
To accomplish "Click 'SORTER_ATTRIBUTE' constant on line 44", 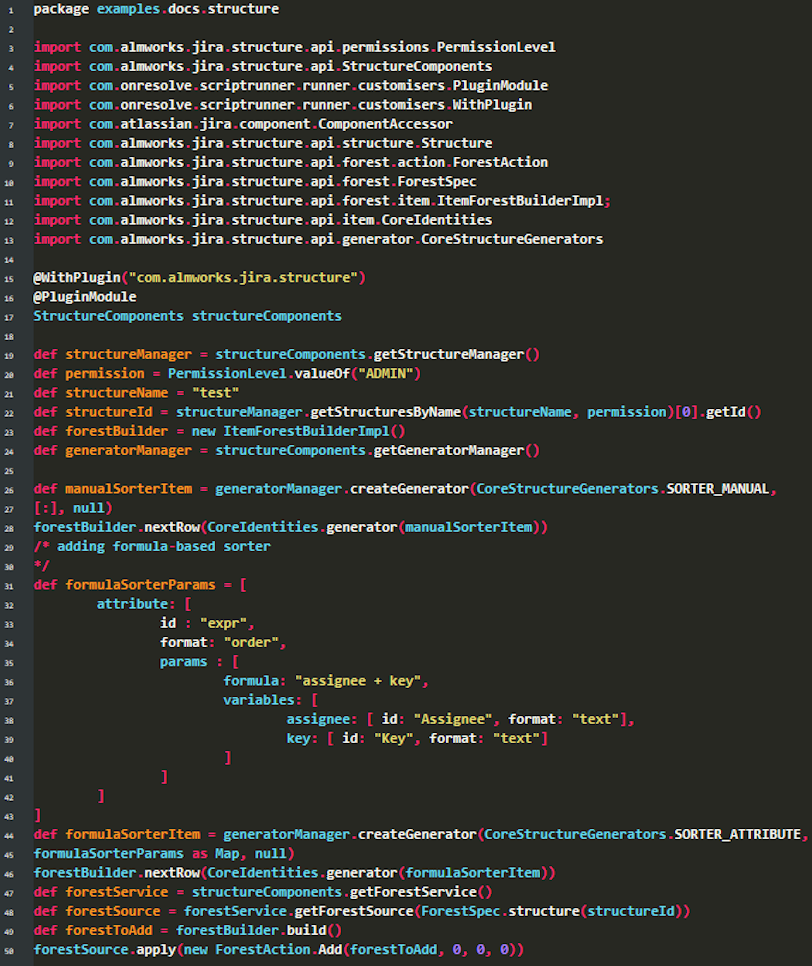I will pos(737,835).
